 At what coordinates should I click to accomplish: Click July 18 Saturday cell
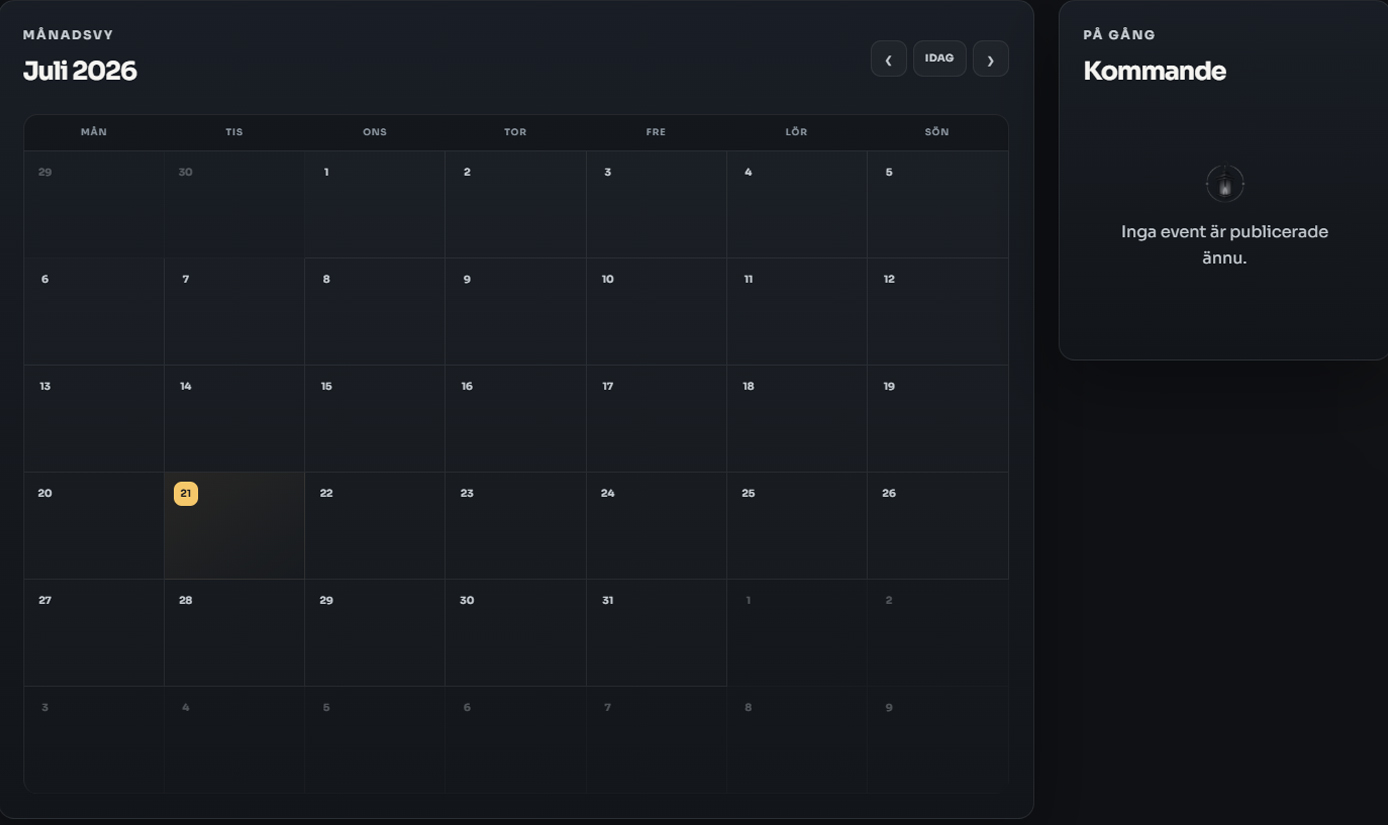pos(797,418)
